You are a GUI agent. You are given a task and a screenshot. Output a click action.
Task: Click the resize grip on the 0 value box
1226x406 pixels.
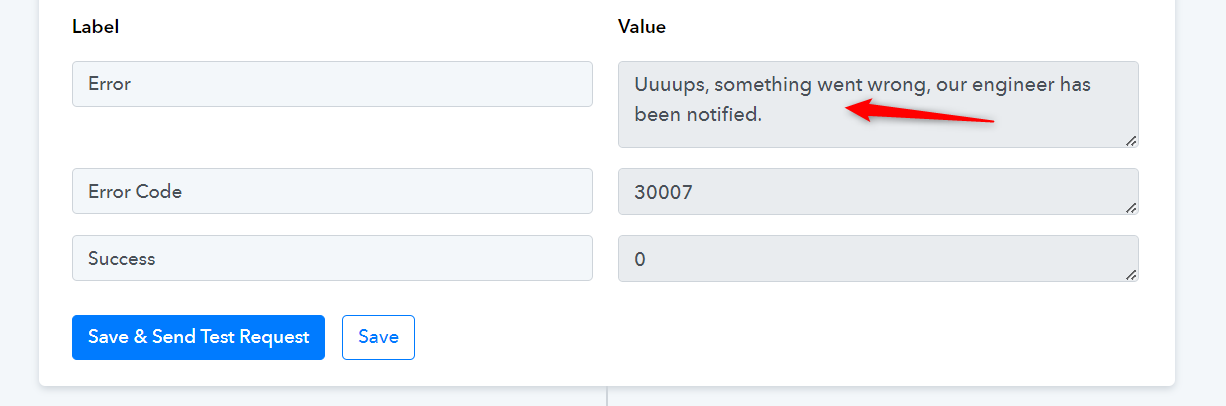(x=1130, y=274)
